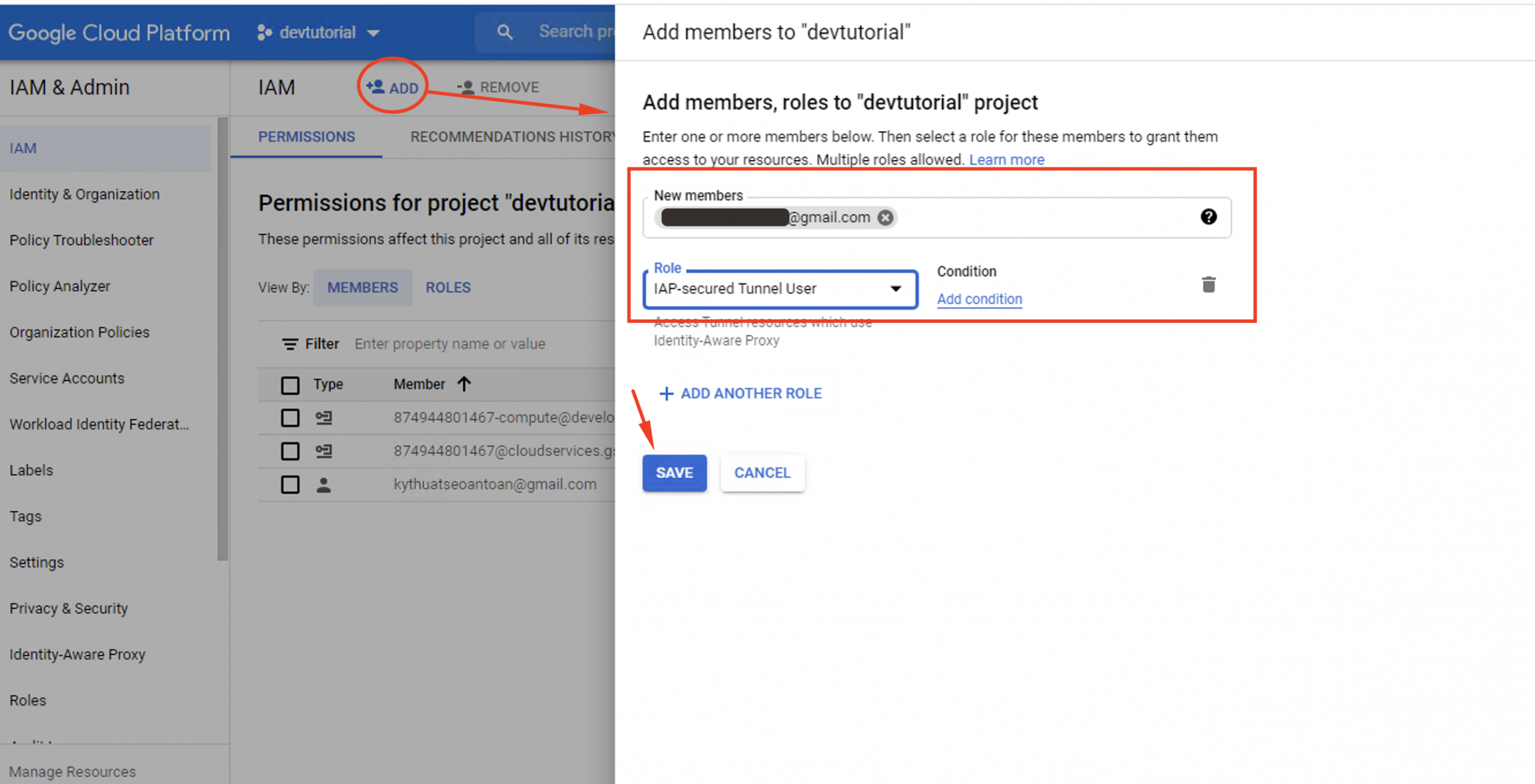Click member 874944801467-compute@develo row text
Viewport: 1535px width, 784px height.
(x=504, y=417)
